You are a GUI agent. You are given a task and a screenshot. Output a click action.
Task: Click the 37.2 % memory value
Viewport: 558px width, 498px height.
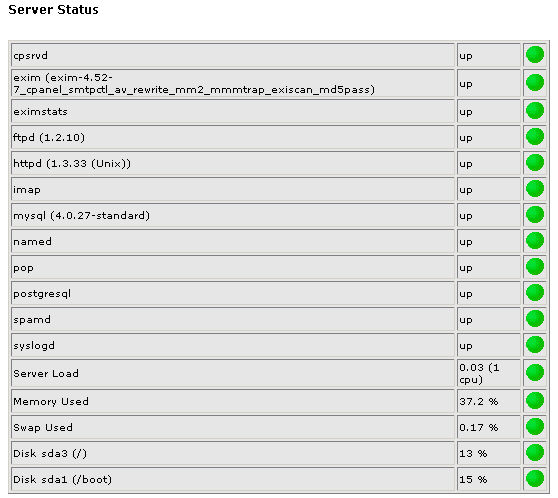[478, 402]
